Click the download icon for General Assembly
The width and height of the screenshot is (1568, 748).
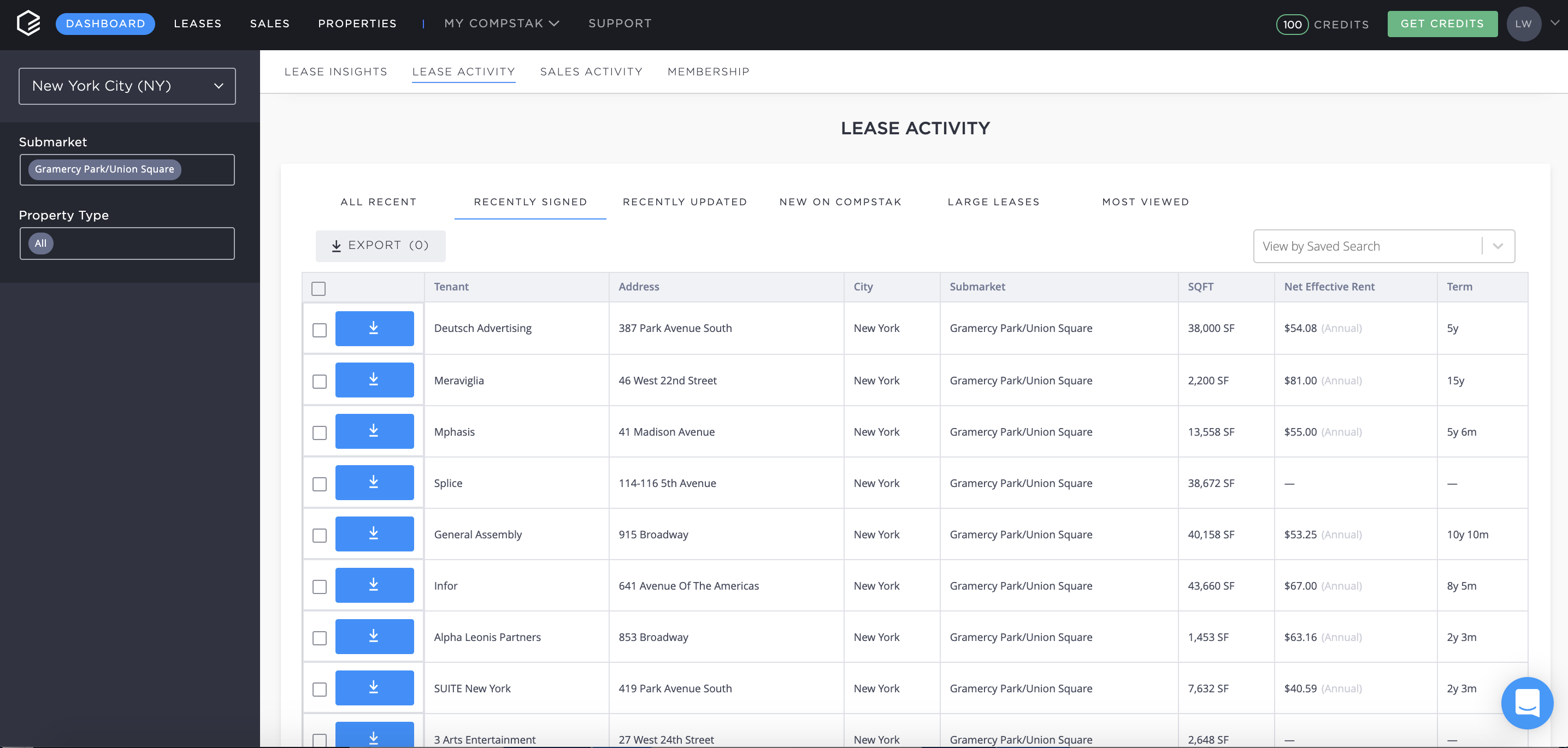[x=374, y=533]
